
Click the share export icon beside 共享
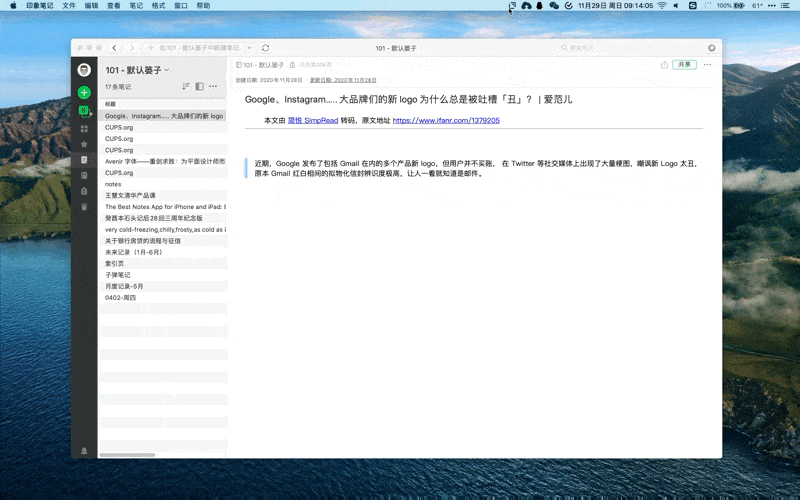[664, 65]
